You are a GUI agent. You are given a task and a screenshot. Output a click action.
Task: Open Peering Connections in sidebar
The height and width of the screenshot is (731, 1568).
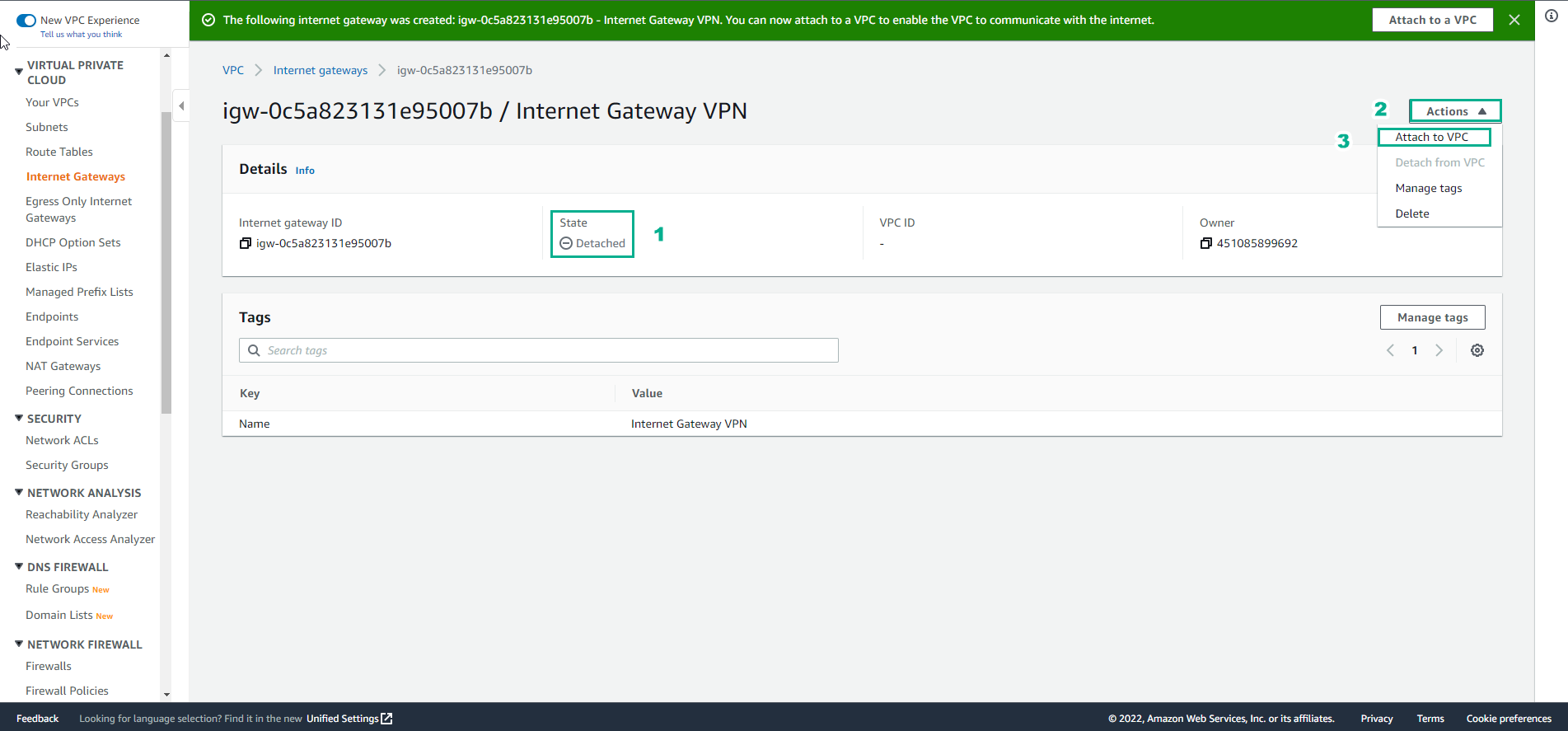pyautogui.click(x=79, y=391)
